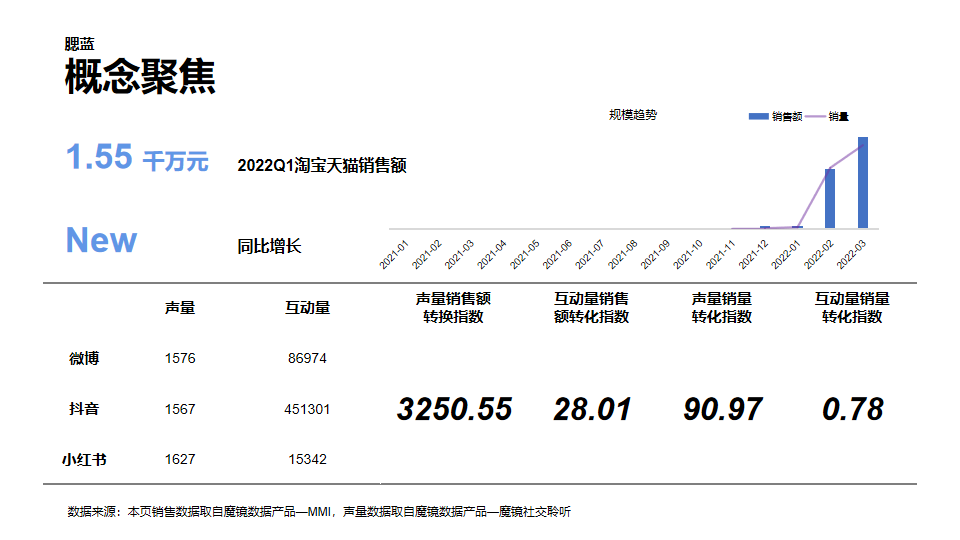Viewport: 960px width, 540px height.
Task: Click the 数据来源 footnote text
Action: (319, 511)
